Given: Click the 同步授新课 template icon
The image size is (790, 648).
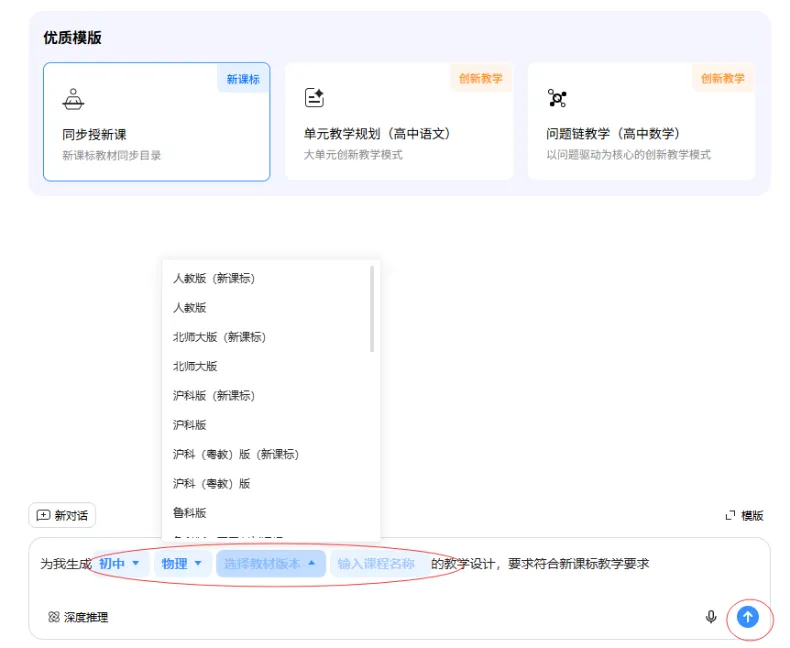Looking at the screenshot, I should [x=73, y=99].
